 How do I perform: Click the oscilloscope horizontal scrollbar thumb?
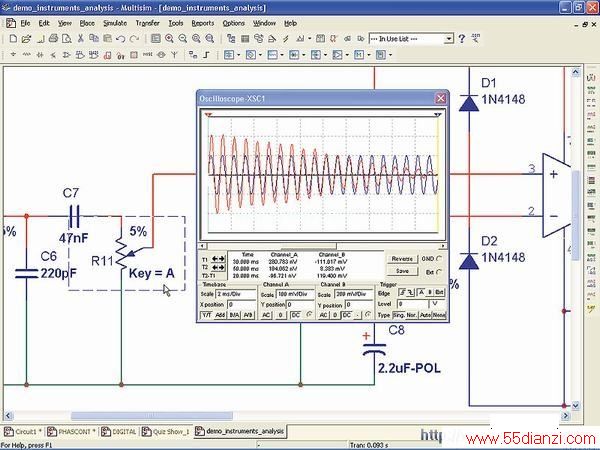[x=308, y=246]
